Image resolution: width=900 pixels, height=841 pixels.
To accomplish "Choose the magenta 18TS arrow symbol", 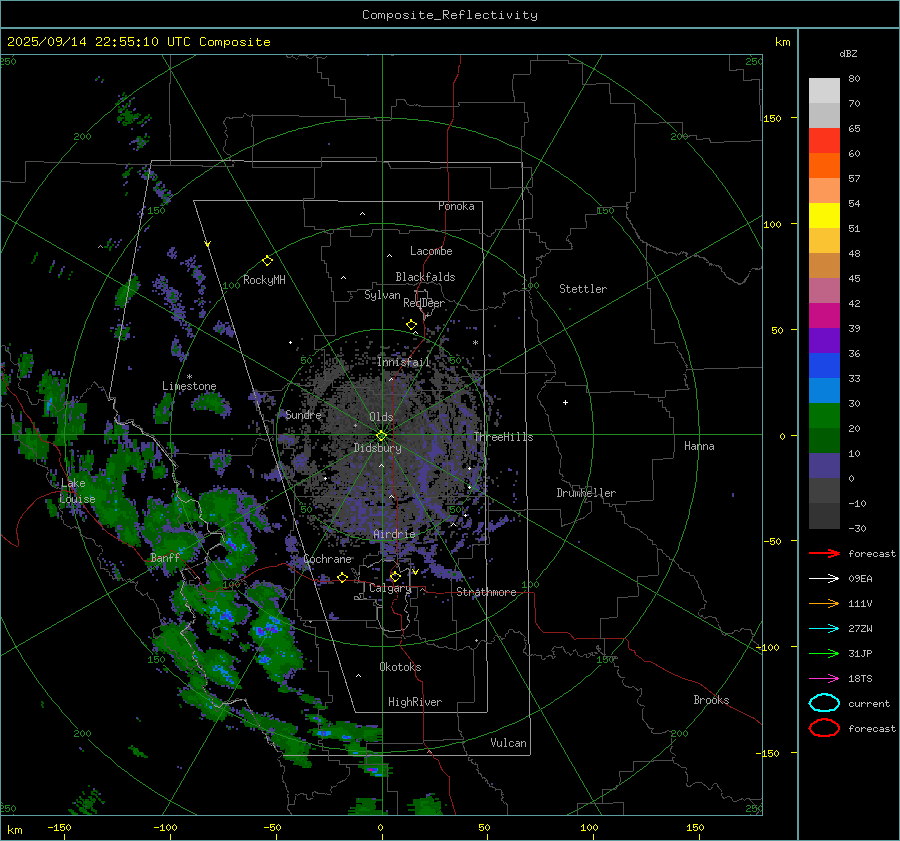I will tap(824, 679).
